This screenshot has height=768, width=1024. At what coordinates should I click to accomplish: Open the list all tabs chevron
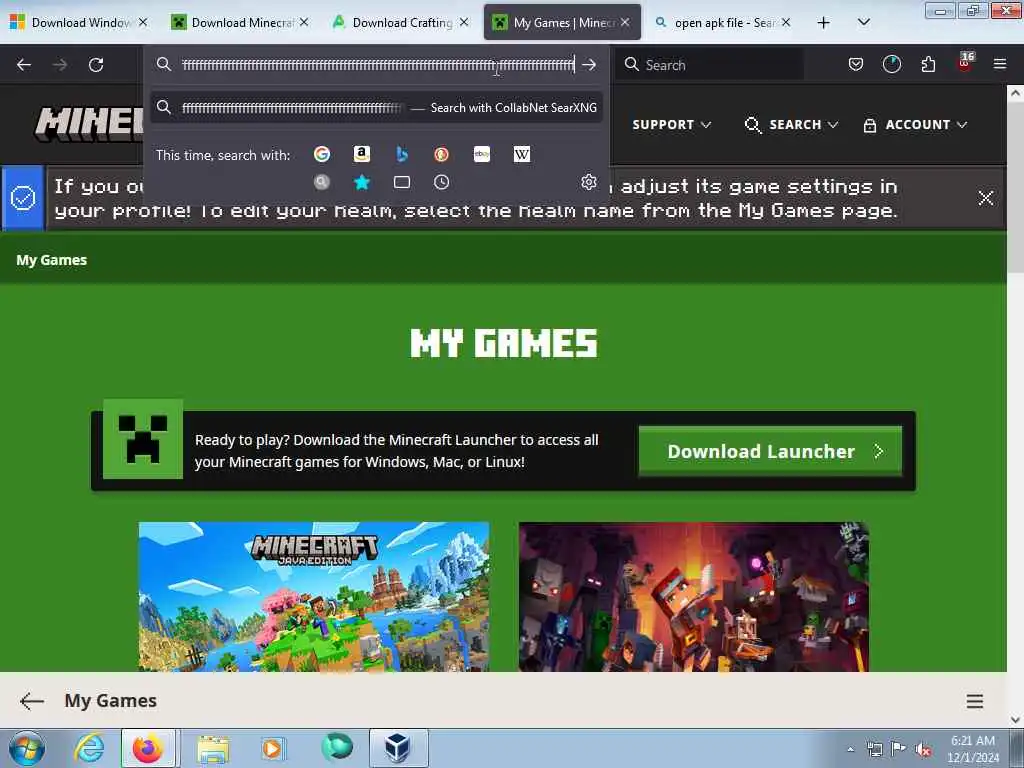(863, 22)
